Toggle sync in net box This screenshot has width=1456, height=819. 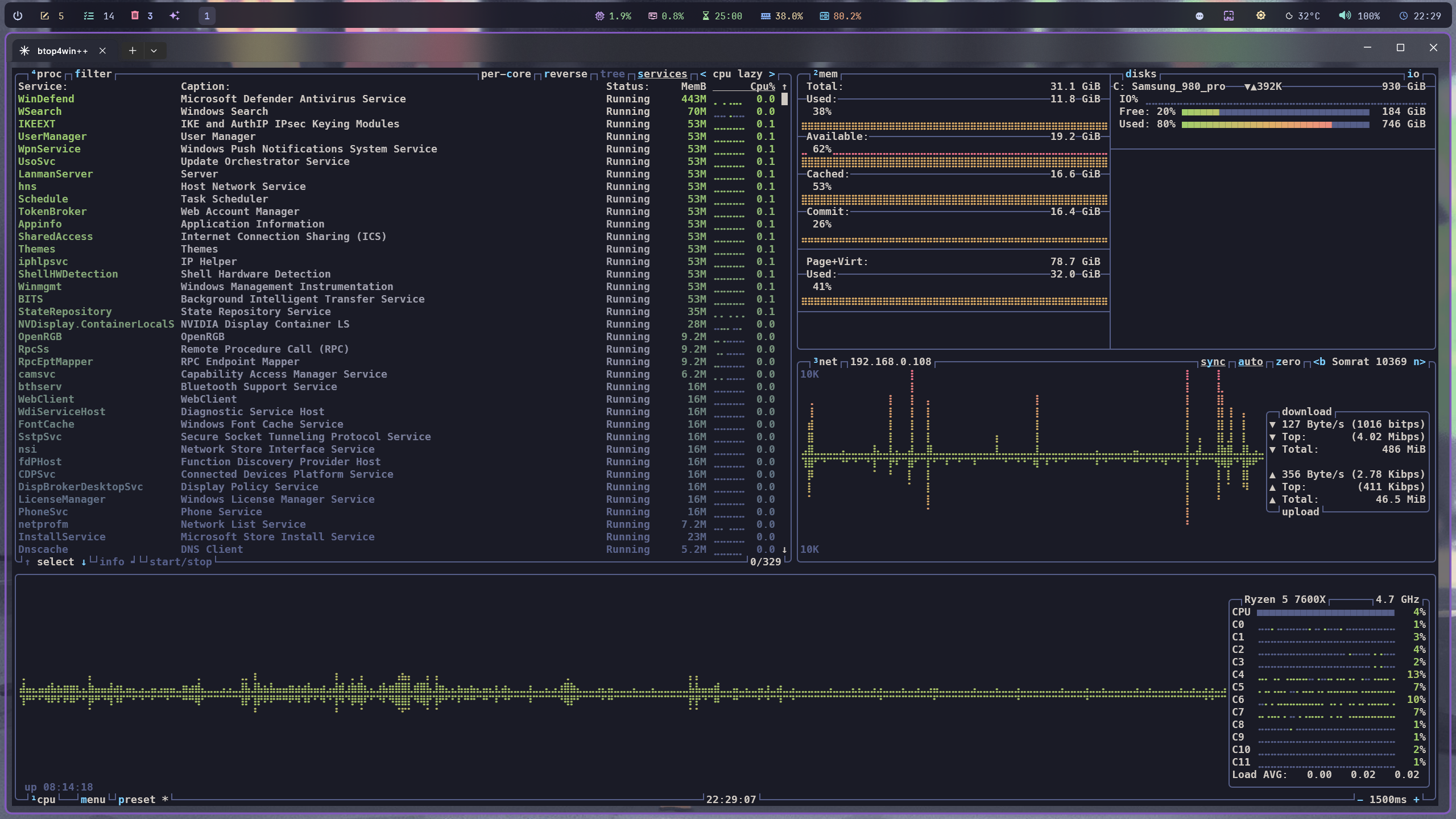click(x=1213, y=362)
